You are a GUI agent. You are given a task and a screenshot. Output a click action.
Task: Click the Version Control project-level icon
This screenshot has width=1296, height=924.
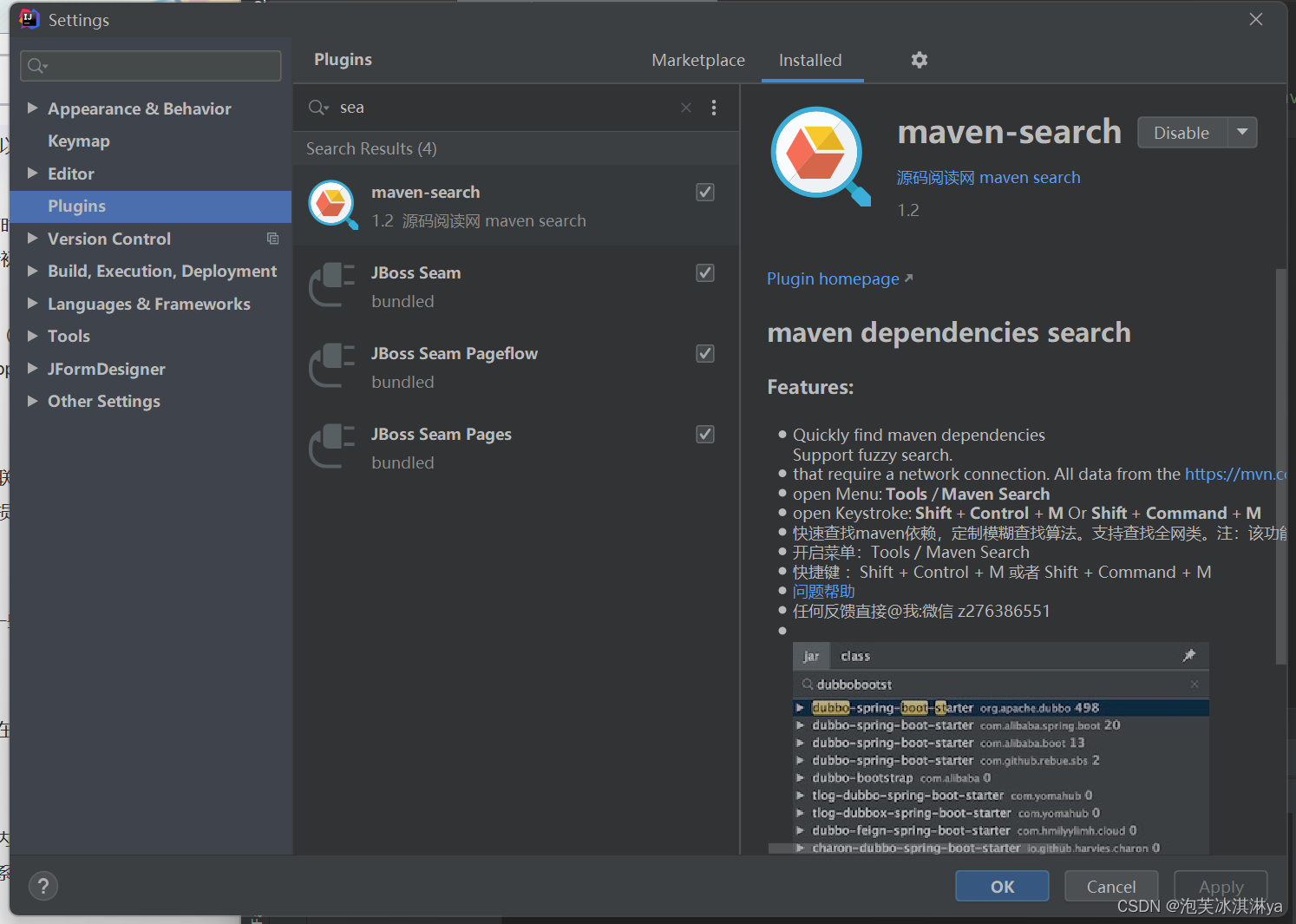coord(272,239)
